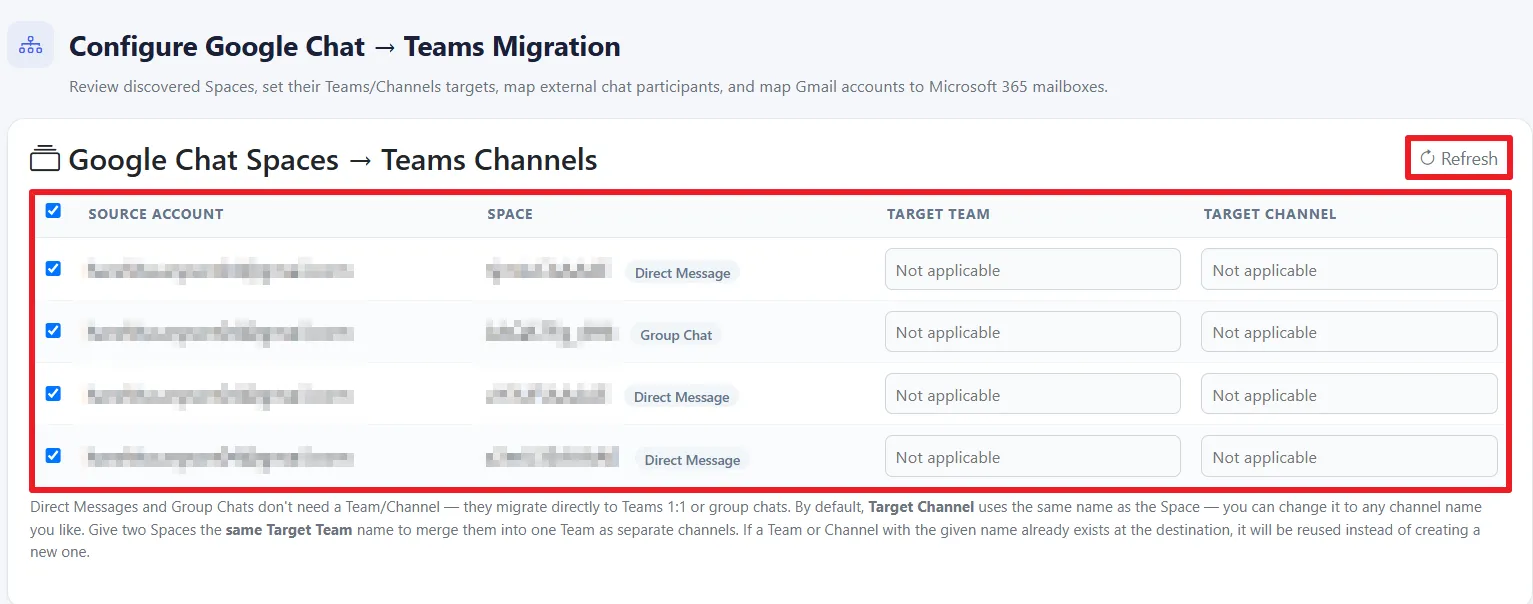Click the last row's Target Channel field

coord(1349,457)
